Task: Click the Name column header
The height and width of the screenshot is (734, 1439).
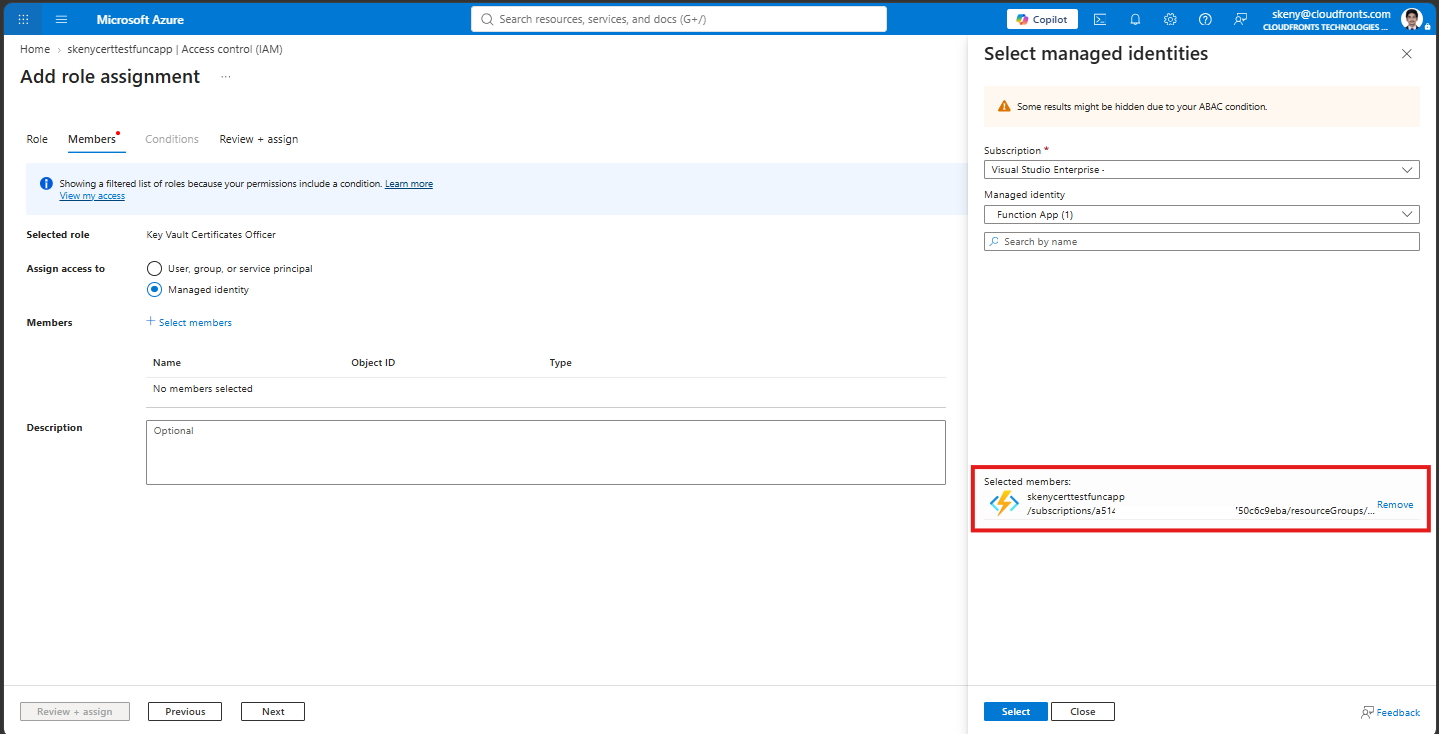Action: (x=167, y=363)
